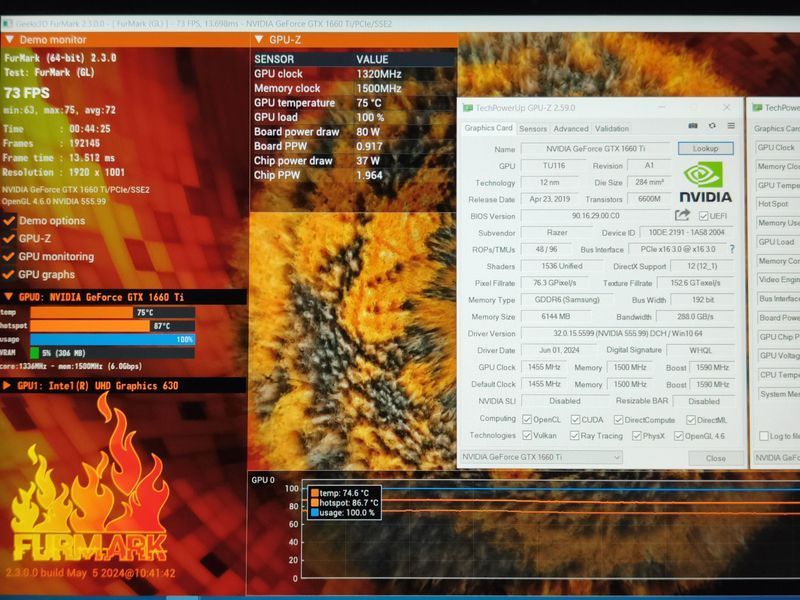Toggle GPU monitoring in FurMark

coord(9,257)
